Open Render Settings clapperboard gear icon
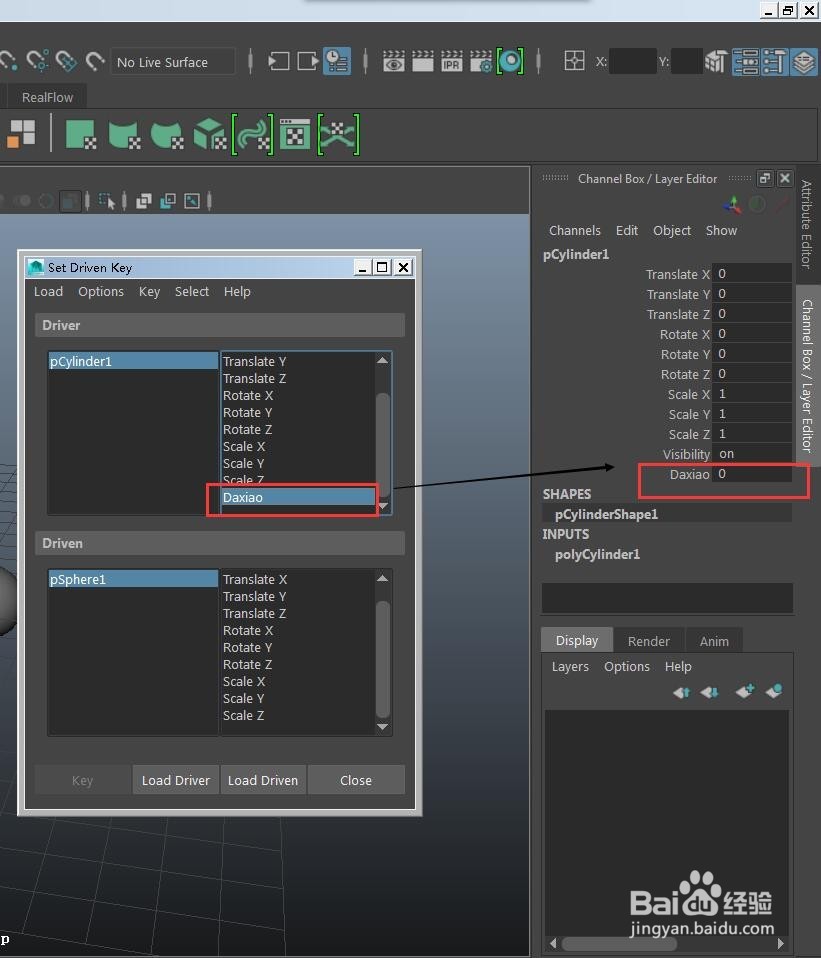 [481, 61]
